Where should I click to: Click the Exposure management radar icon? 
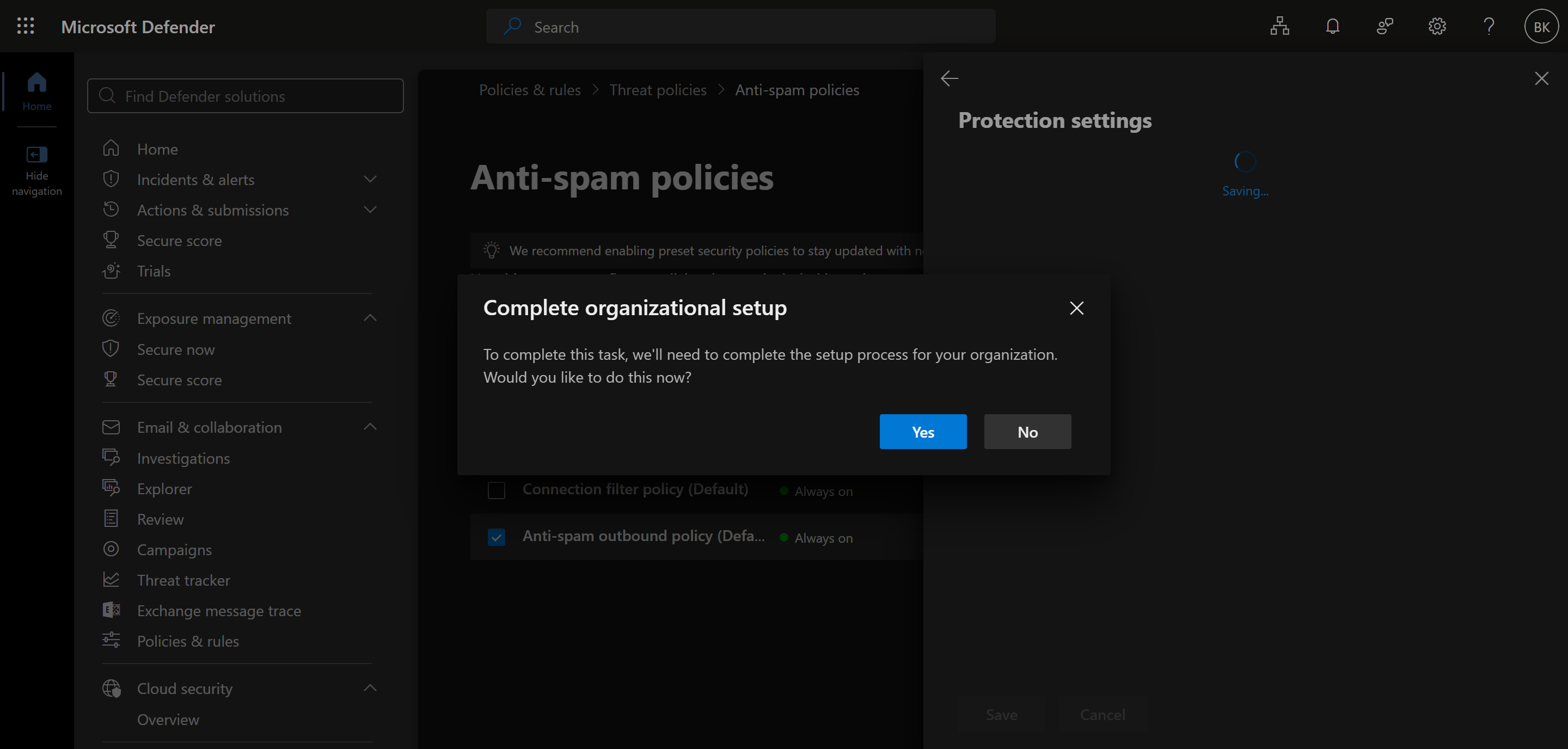(x=111, y=317)
